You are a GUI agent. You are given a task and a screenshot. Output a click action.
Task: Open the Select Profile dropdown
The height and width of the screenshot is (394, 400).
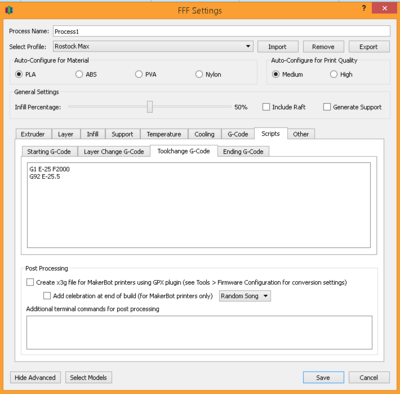pyautogui.click(x=153, y=46)
